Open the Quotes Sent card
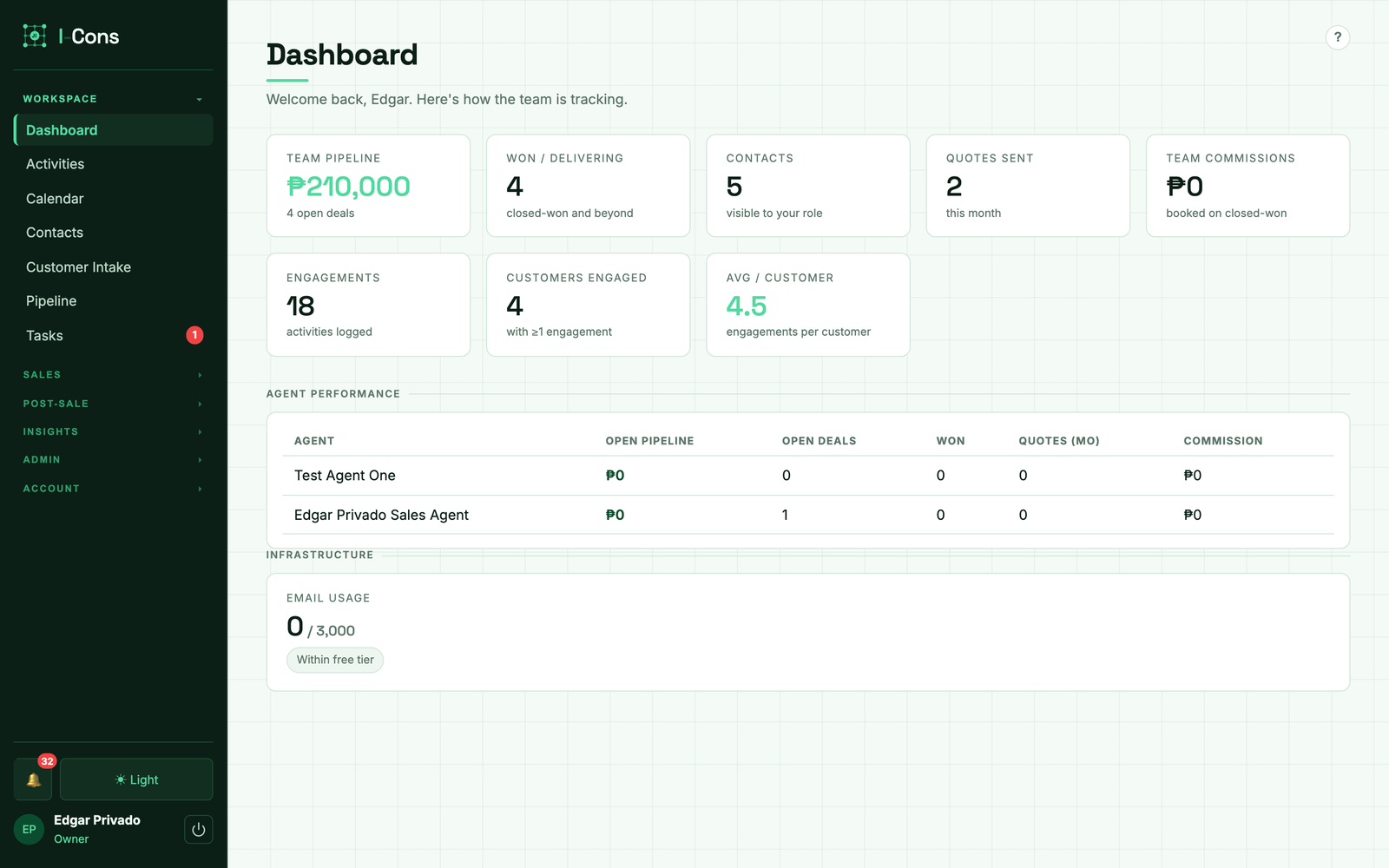 tap(1028, 186)
